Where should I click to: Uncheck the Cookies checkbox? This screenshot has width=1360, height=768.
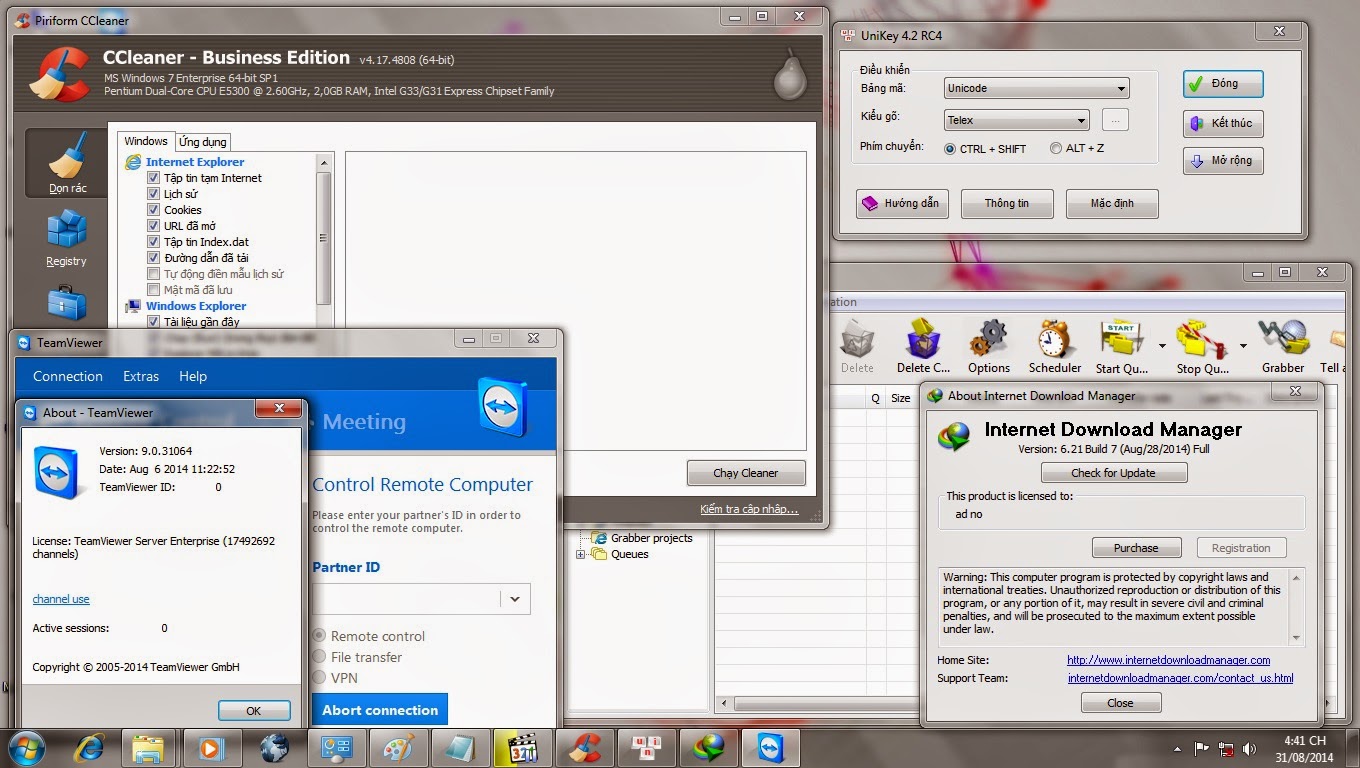tap(154, 210)
